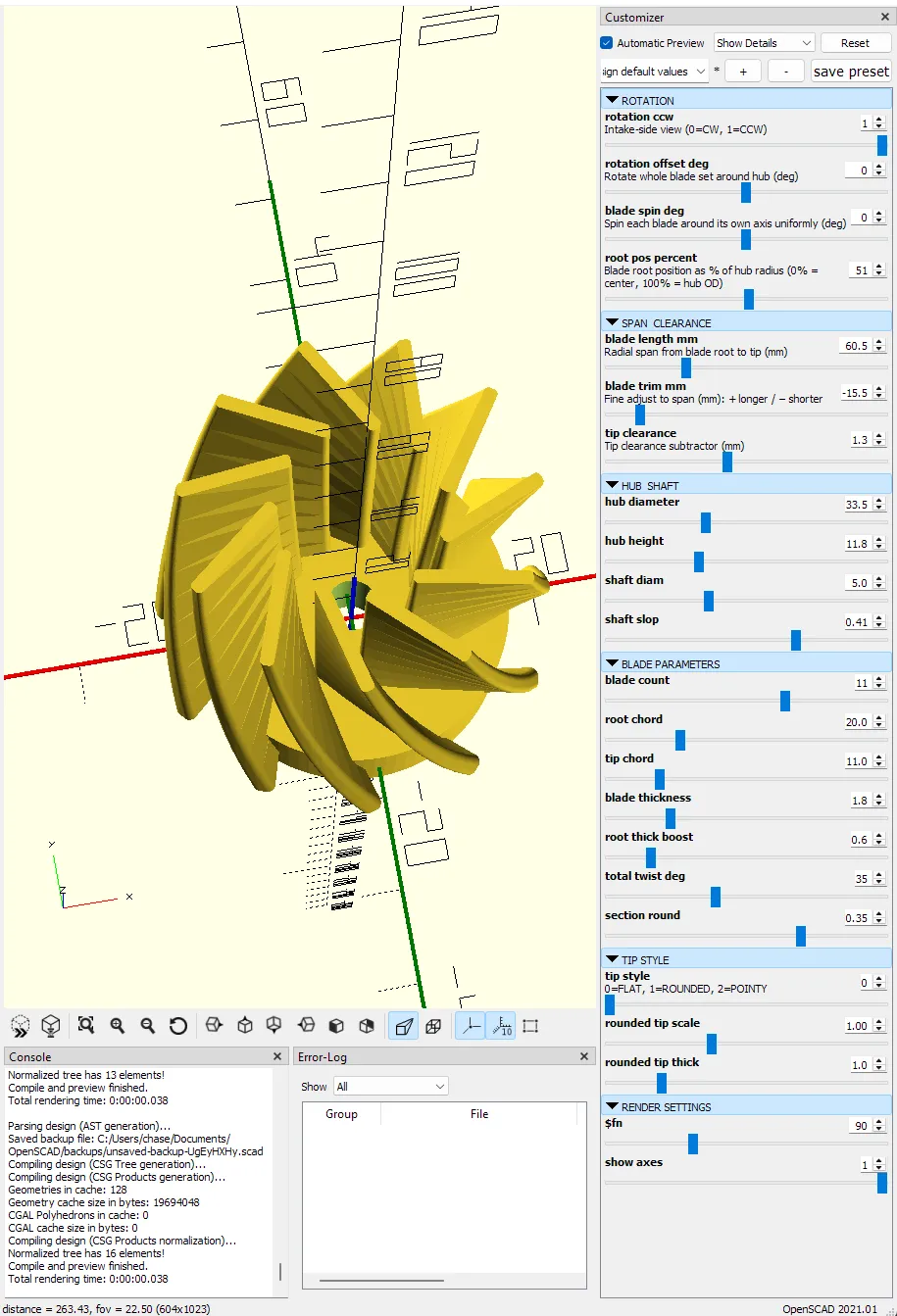Screen dimensions: 897x1316
Task: Click the hub diameter value field
Action: (x=857, y=505)
